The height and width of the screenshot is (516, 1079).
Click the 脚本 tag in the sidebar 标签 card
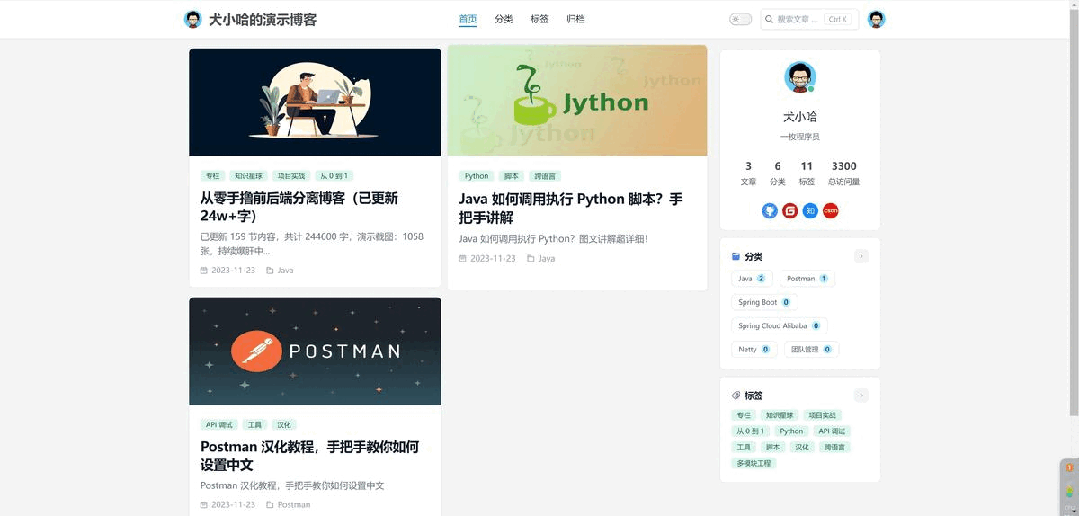click(772, 447)
